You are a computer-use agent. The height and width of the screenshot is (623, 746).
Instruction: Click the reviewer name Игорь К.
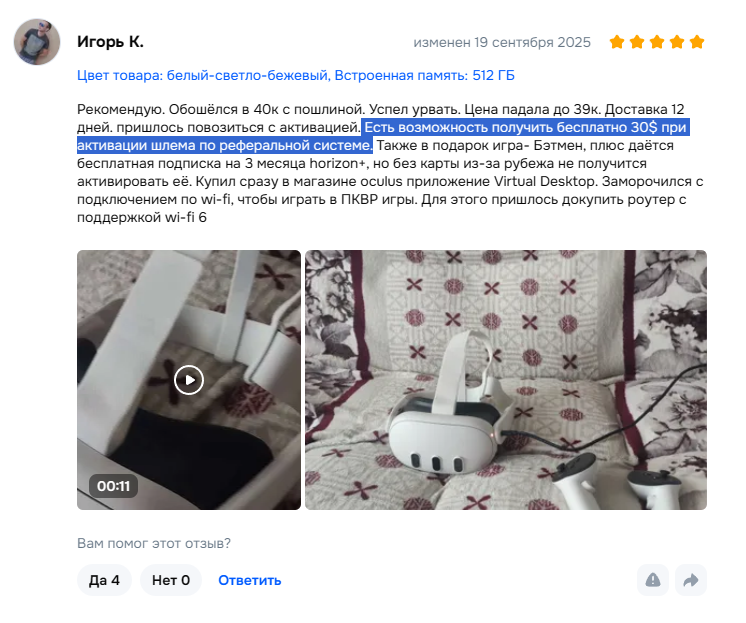point(110,42)
